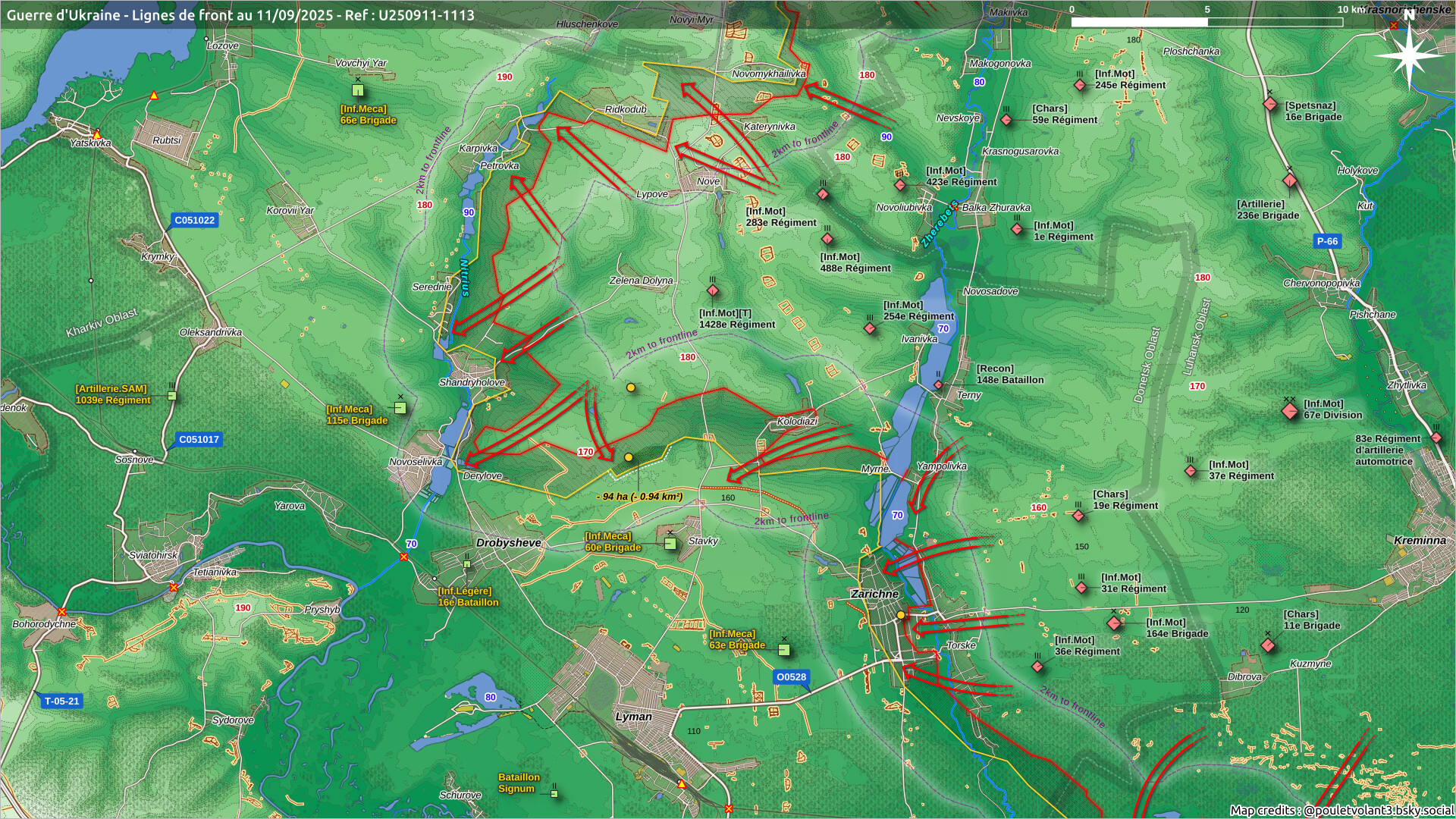Screen dimensions: 1456x819
Task: Click the 1428e Régiment diamond marker
Action: pyautogui.click(x=712, y=292)
